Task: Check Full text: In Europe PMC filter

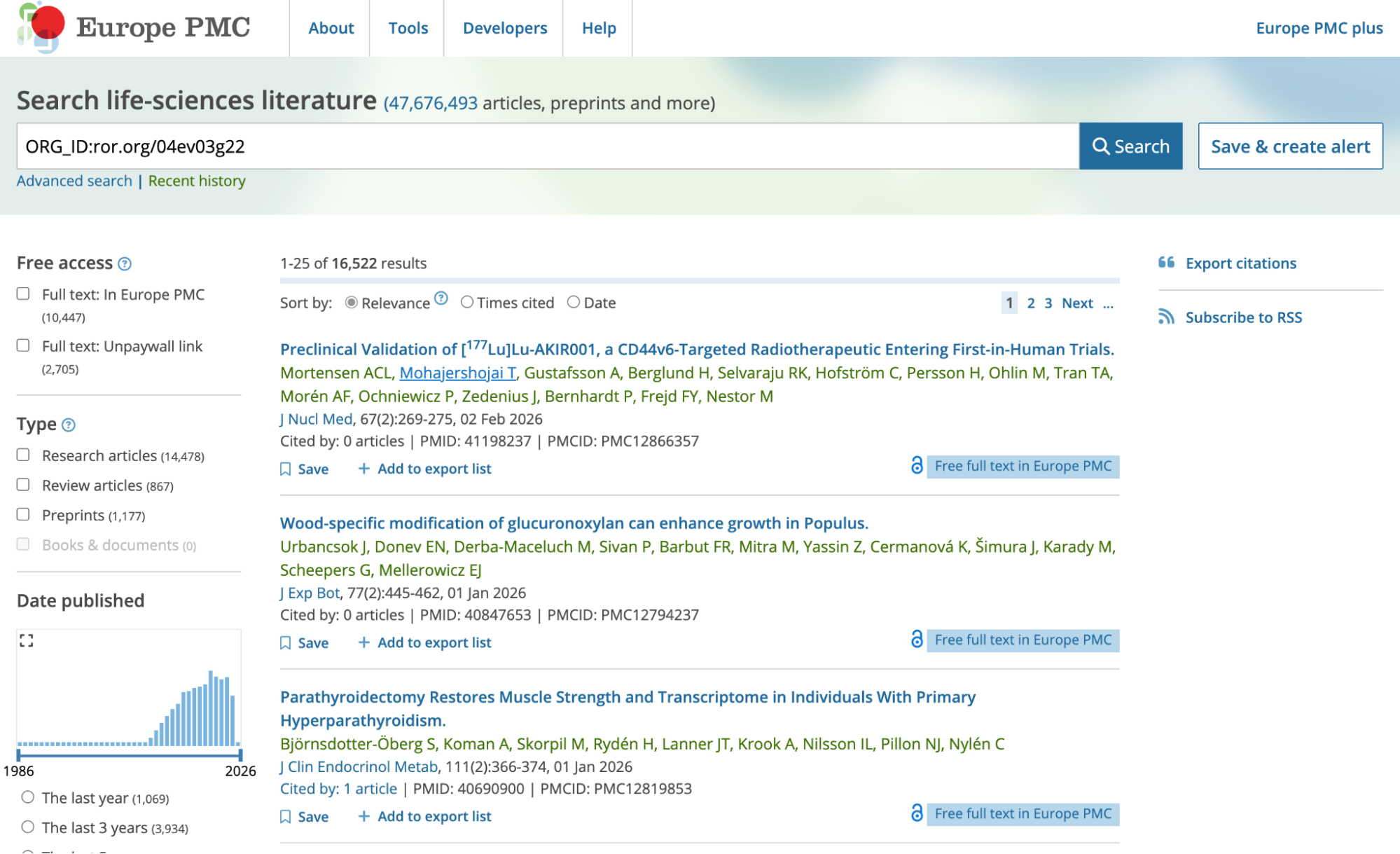Action: point(23,294)
